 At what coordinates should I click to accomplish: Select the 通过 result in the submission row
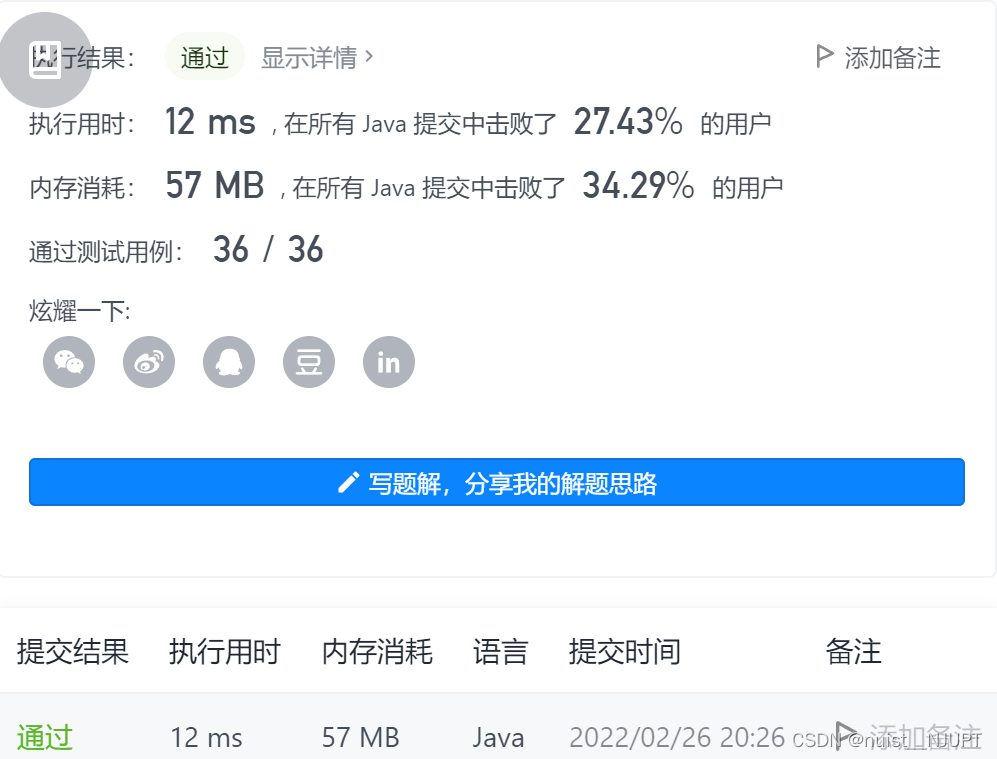click(44, 737)
